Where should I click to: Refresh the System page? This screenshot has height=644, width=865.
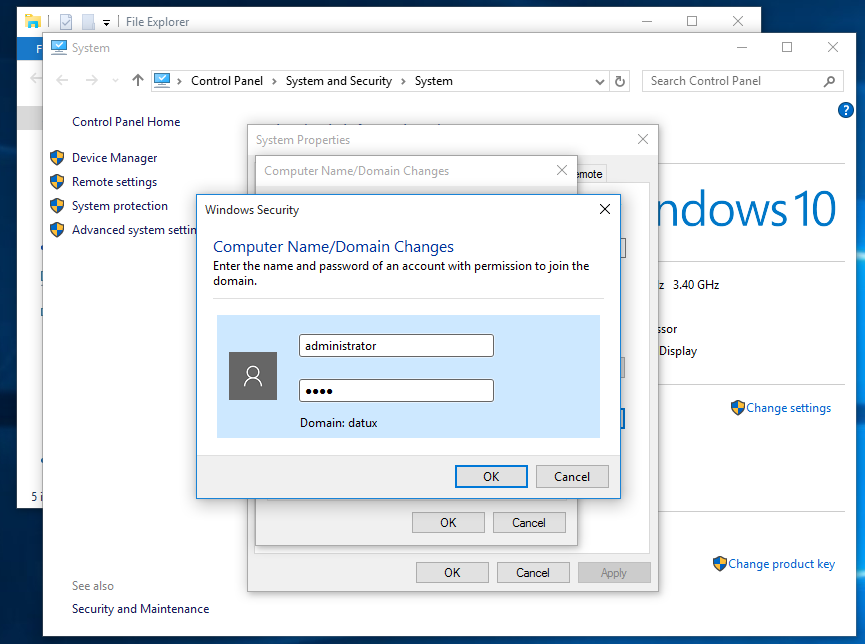click(620, 82)
